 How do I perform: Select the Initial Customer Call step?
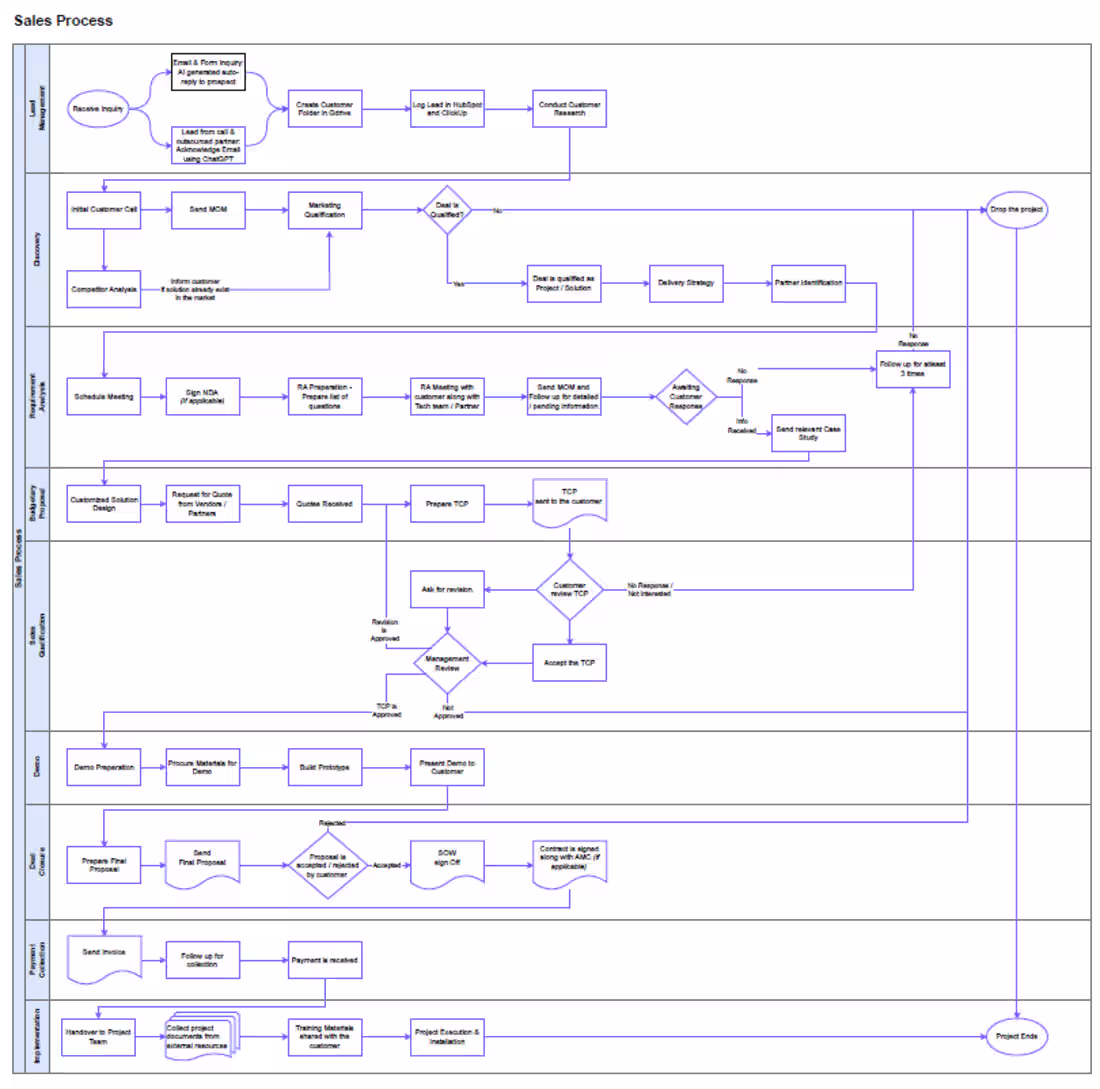[104, 210]
